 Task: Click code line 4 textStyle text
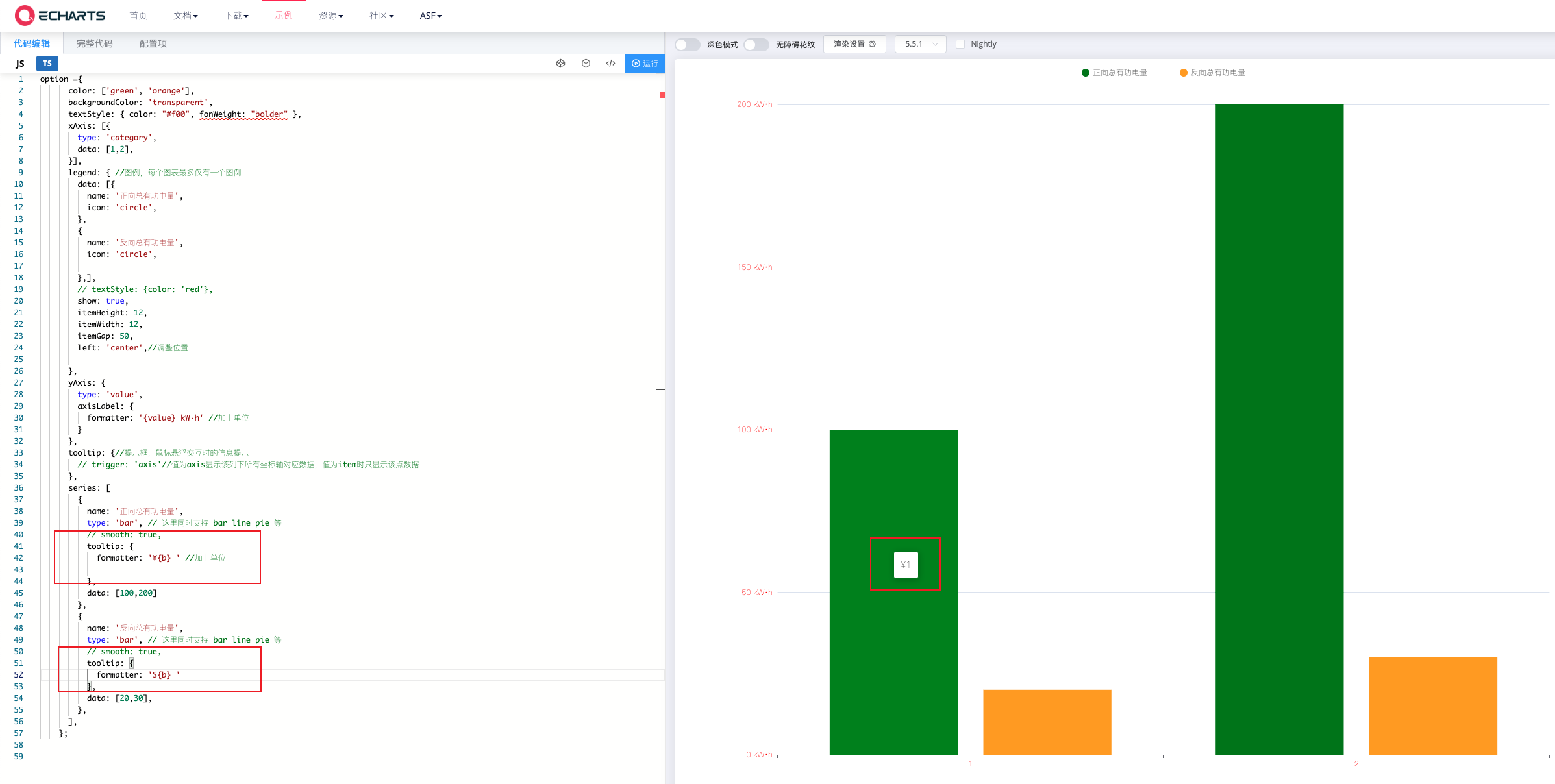coord(185,114)
